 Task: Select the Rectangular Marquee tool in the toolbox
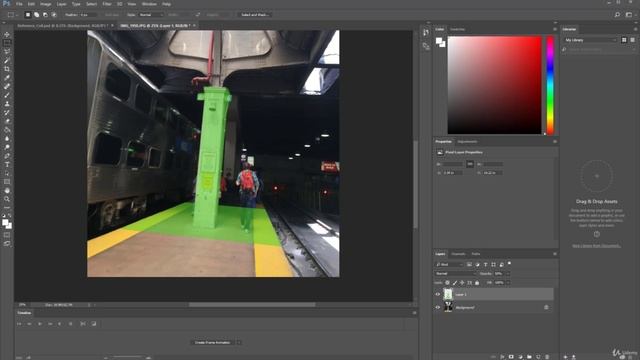click(x=7, y=43)
